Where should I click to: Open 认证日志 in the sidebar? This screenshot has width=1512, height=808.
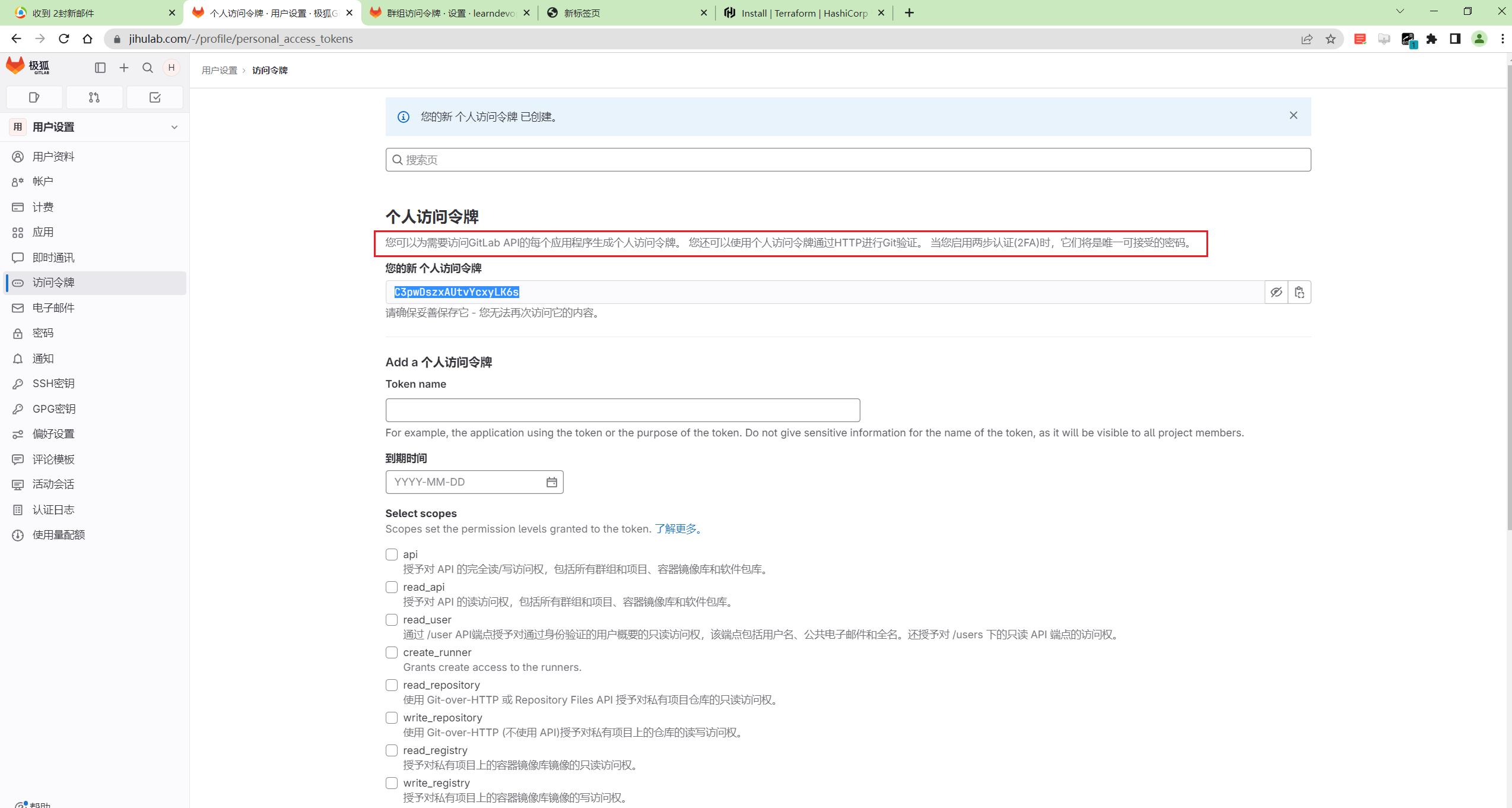[x=95, y=510]
